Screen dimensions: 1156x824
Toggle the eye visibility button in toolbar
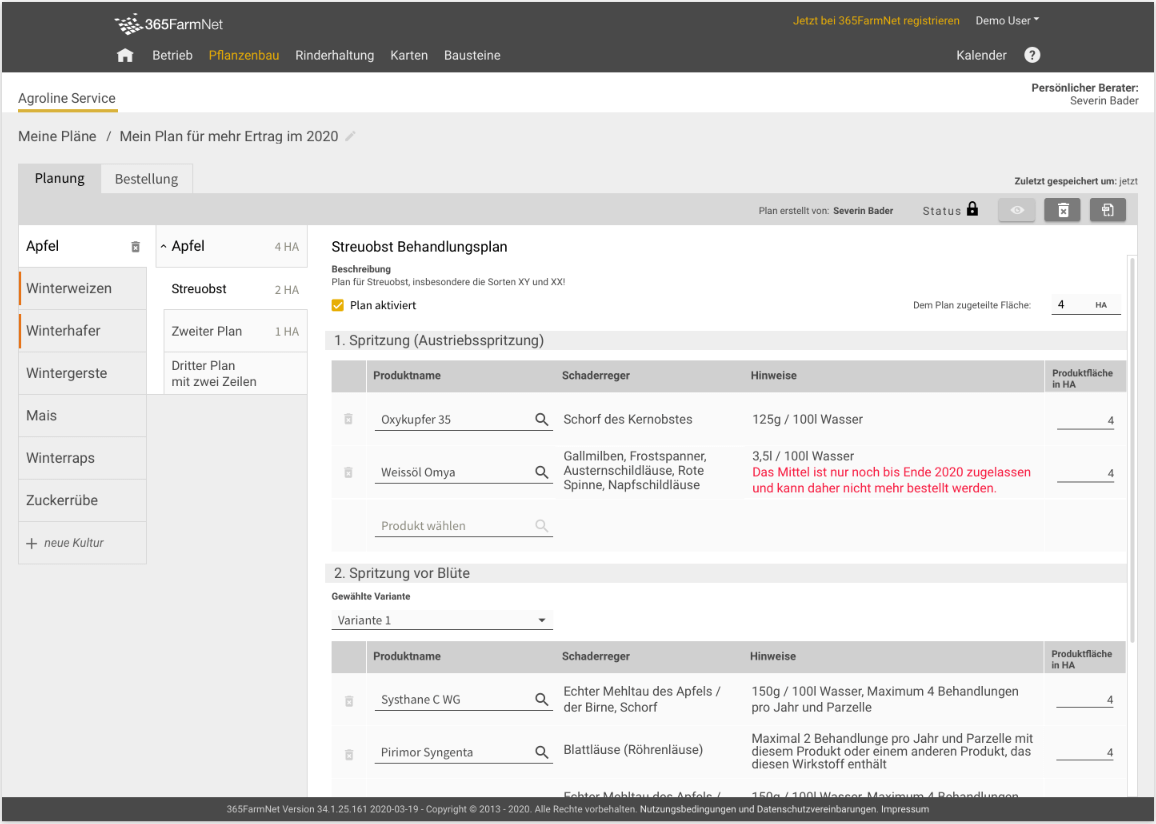1017,210
